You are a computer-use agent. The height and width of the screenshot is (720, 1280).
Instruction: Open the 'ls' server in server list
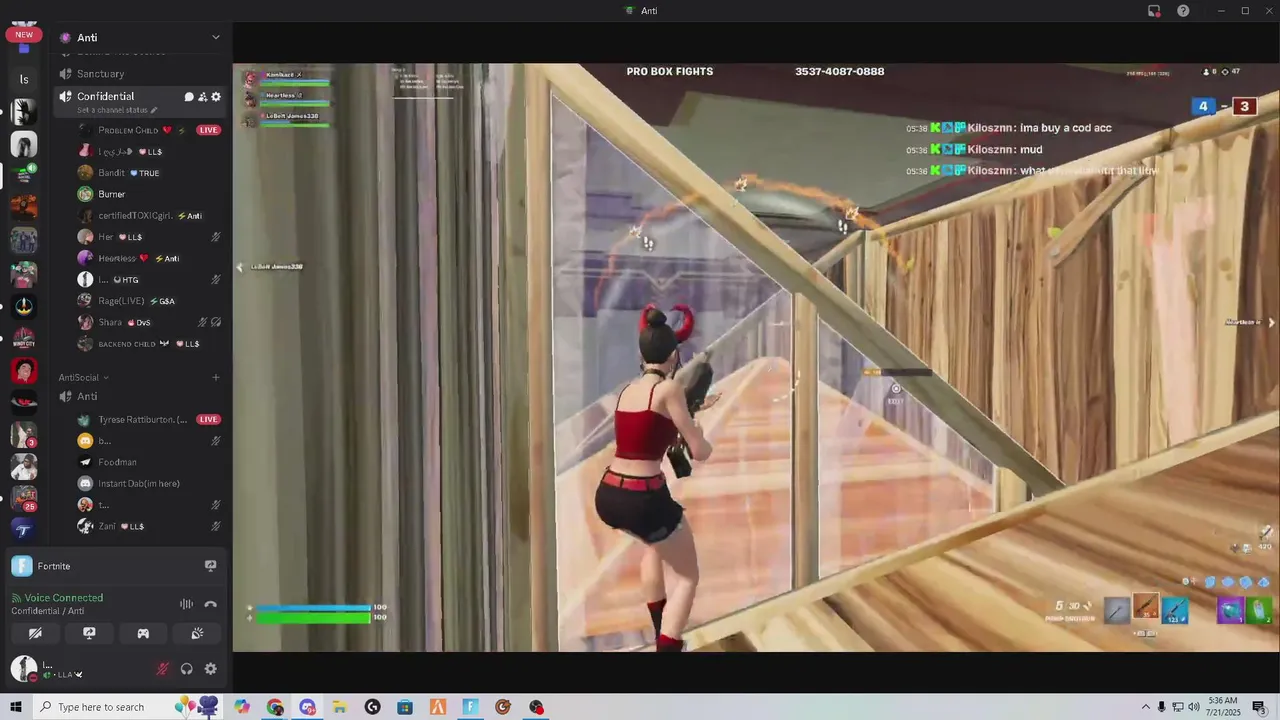click(x=24, y=79)
